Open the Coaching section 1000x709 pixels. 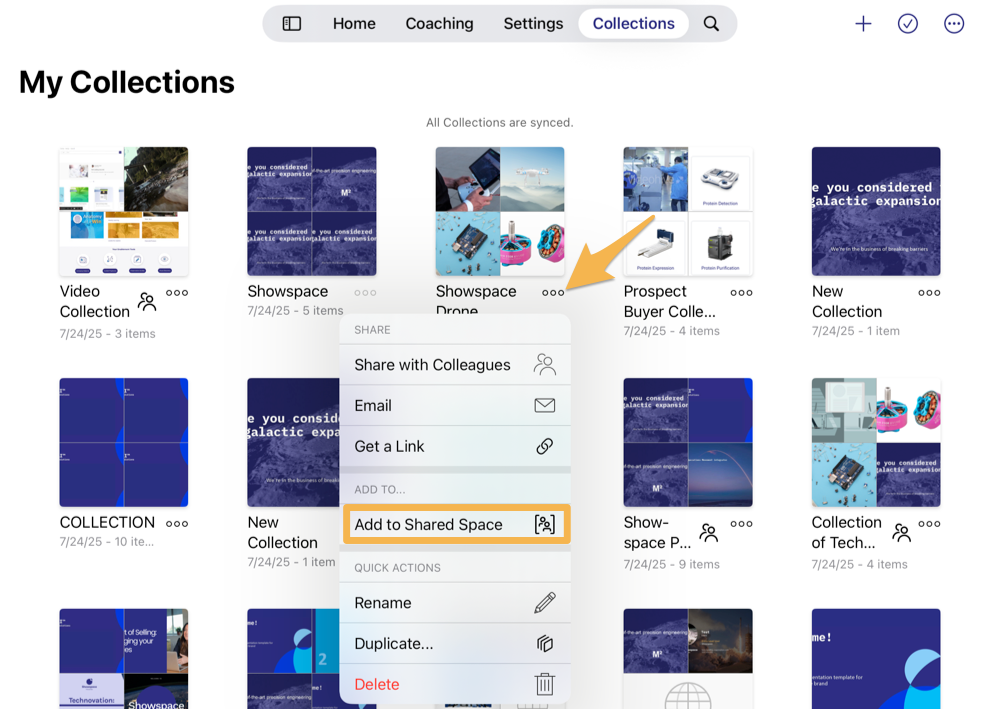coord(440,23)
